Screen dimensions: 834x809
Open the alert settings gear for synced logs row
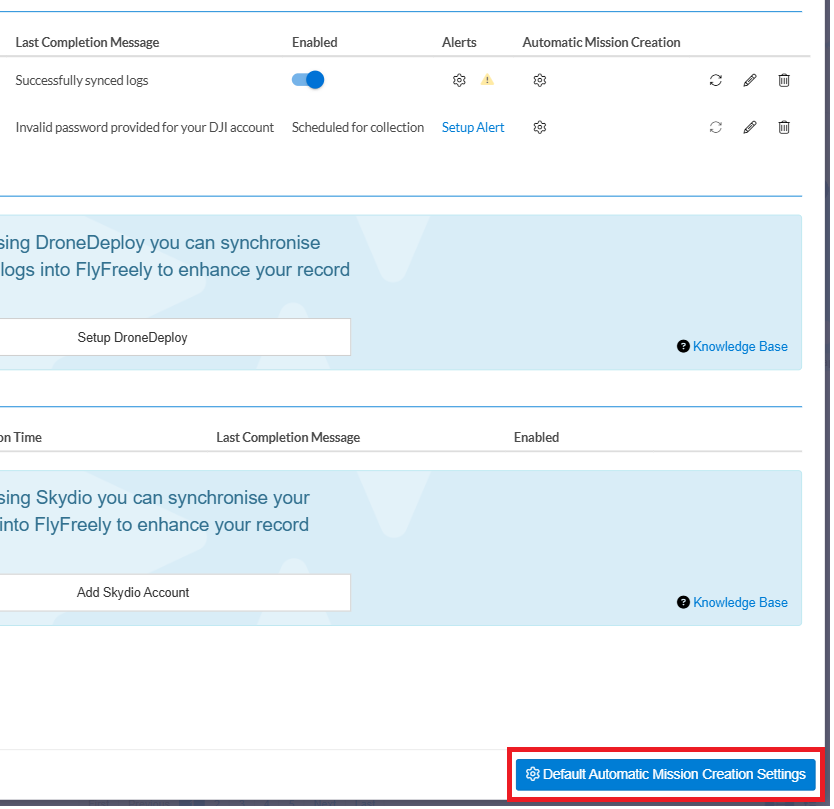(459, 80)
